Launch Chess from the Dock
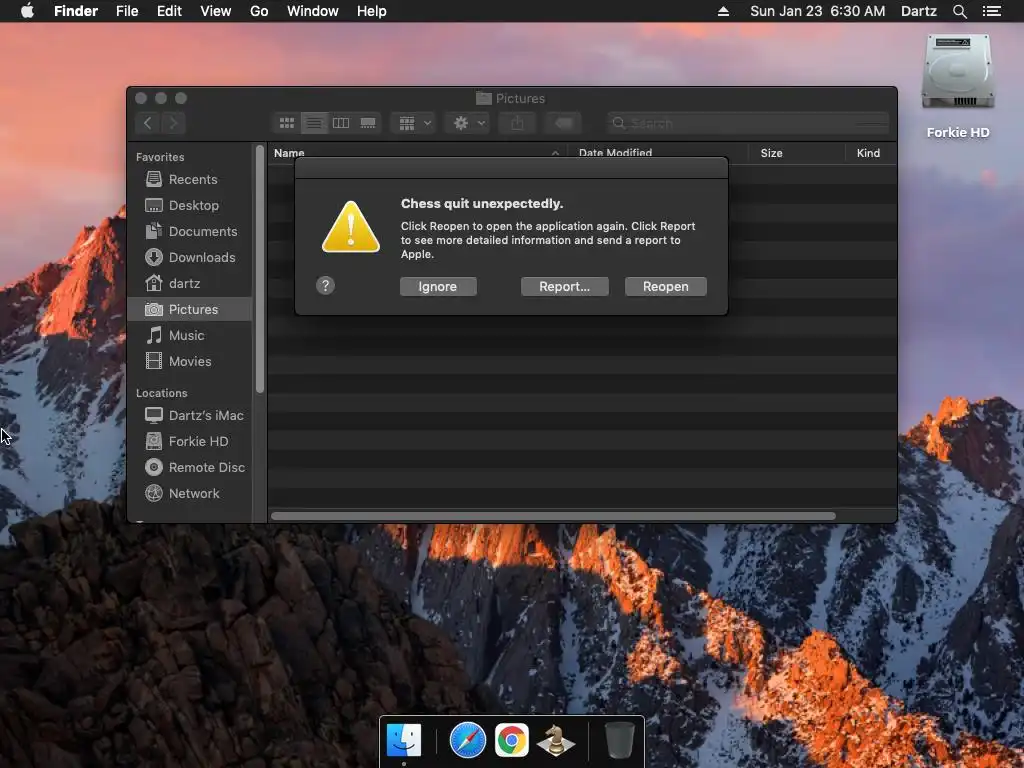This screenshot has height=768, width=1024. [556, 740]
